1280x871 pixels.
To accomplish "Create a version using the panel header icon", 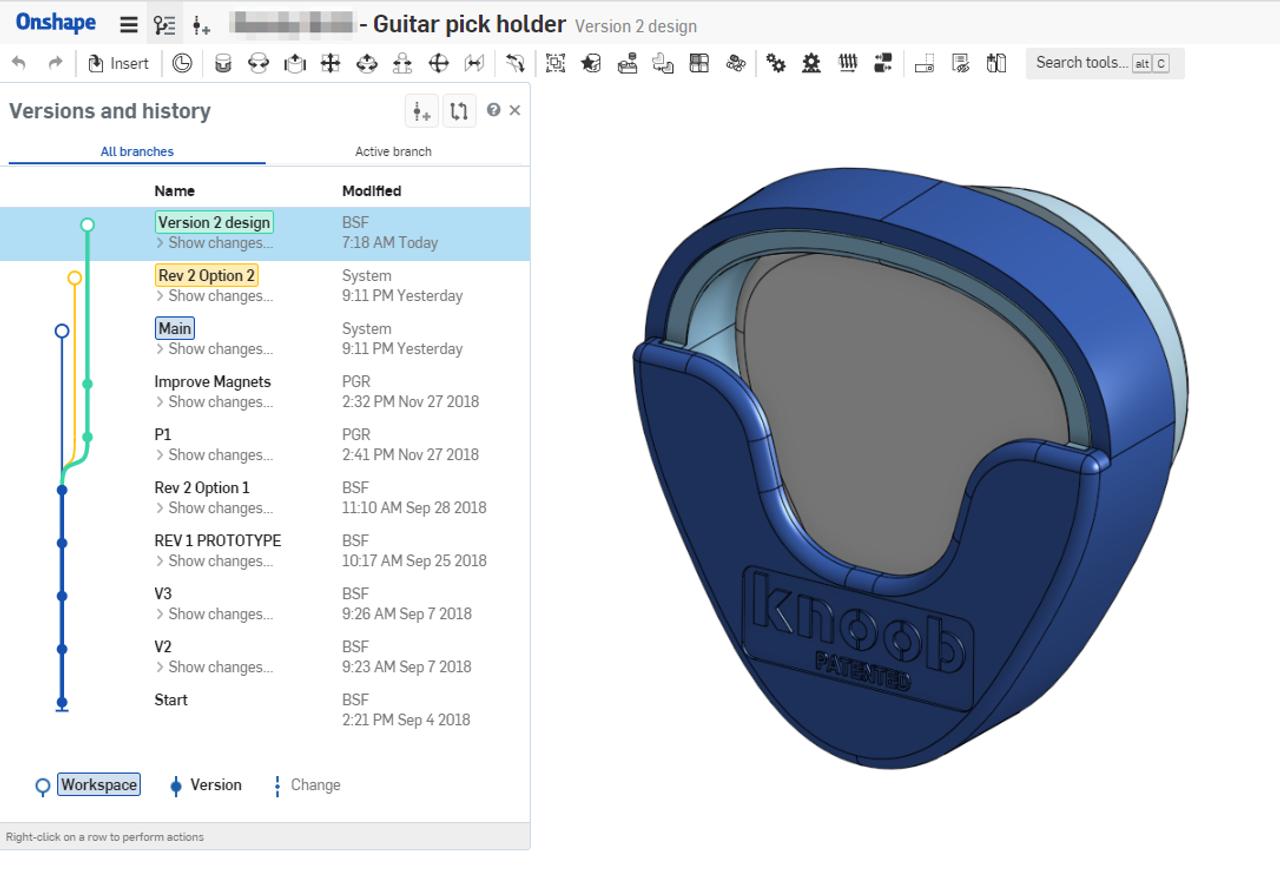I will coord(421,110).
